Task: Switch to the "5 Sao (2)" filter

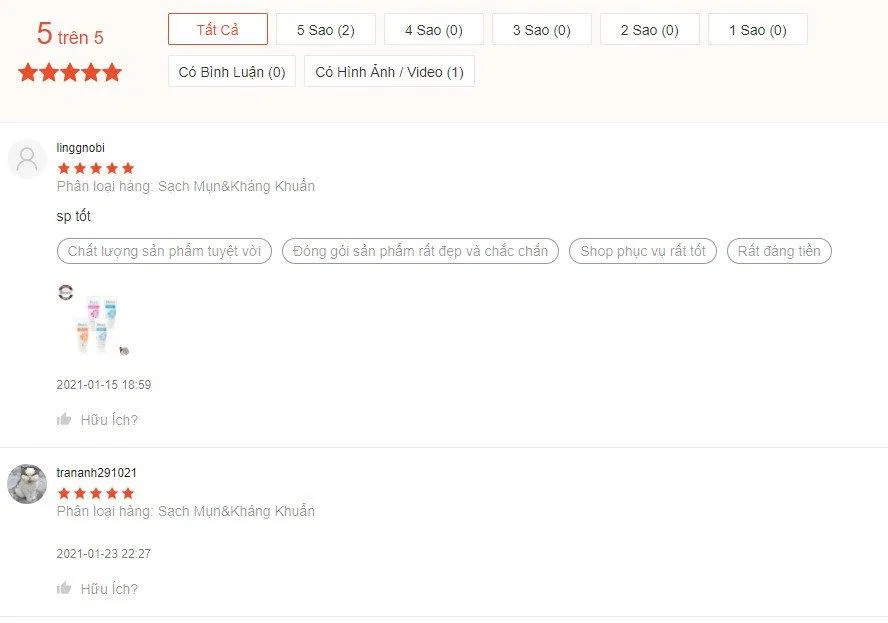Action: (x=324, y=29)
